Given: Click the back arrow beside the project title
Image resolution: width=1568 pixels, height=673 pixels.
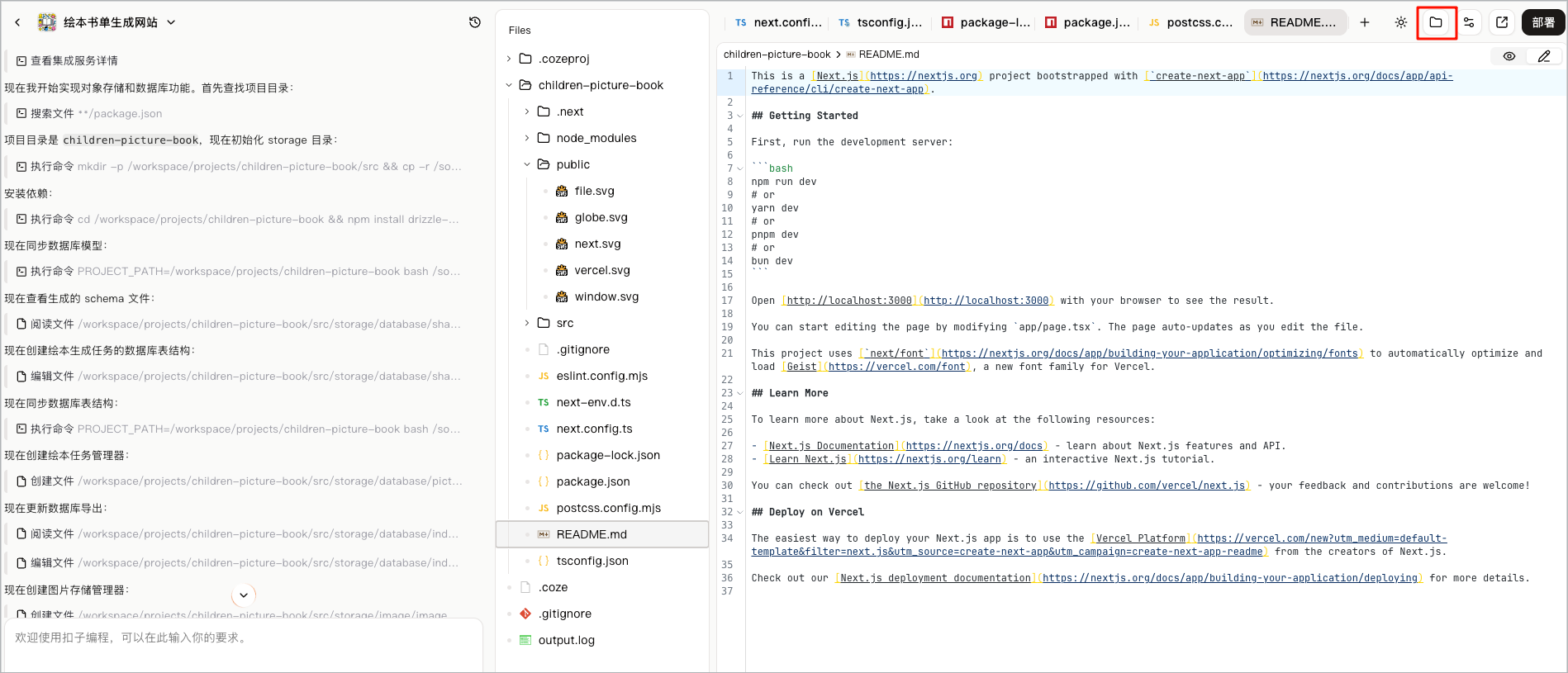Looking at the screenshot, I should (x=17, y=22).
